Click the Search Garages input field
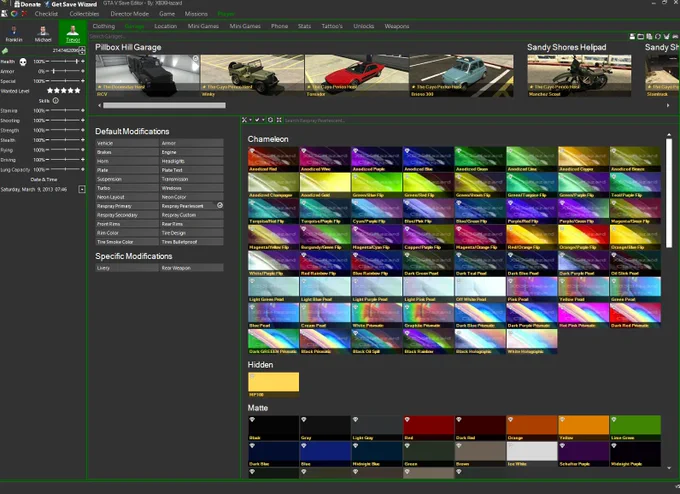The height and width of the screenshot is (494, 680). coord(356,36)
